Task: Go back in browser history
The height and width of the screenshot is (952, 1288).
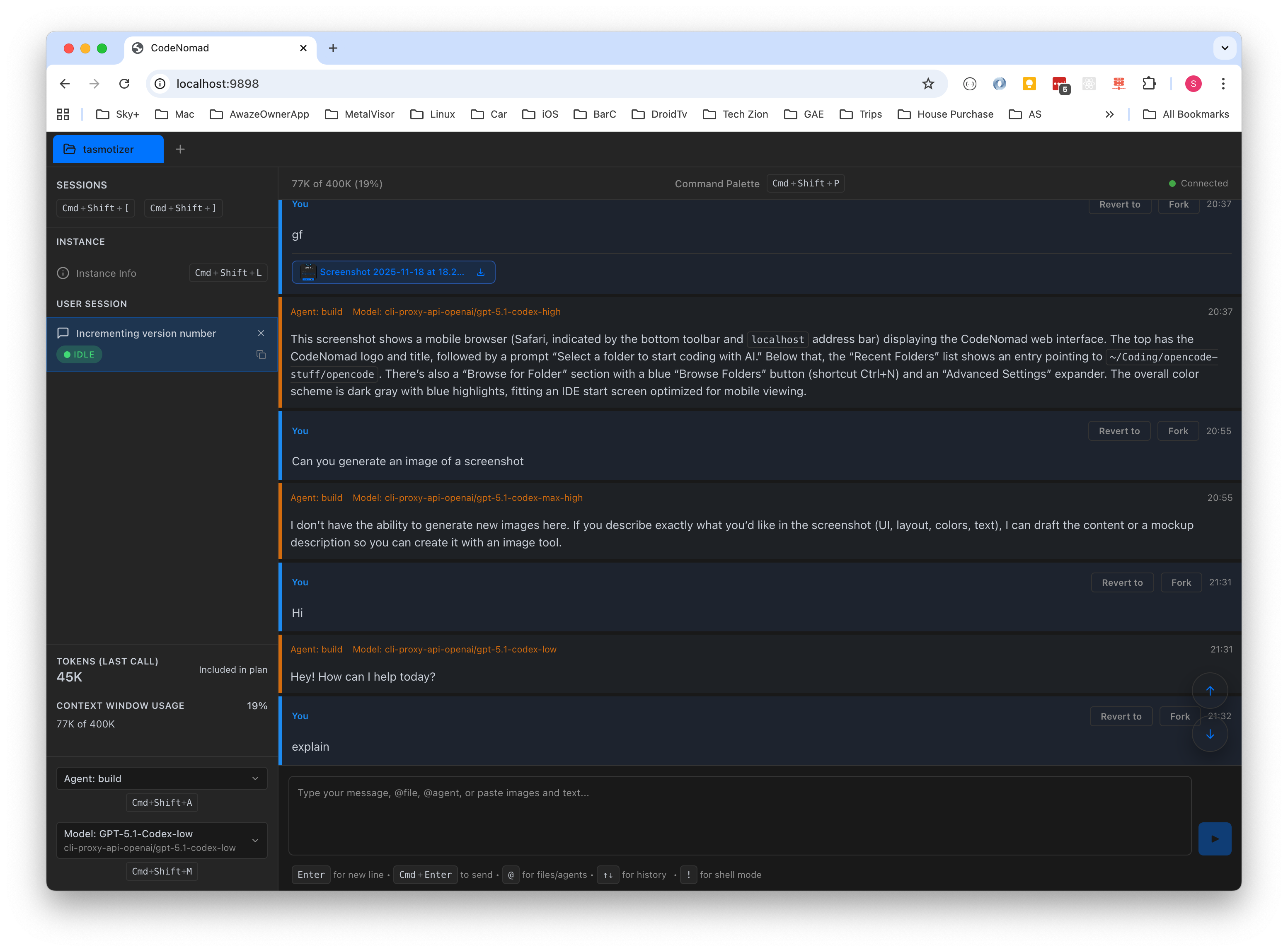Action: click(65, 84)
